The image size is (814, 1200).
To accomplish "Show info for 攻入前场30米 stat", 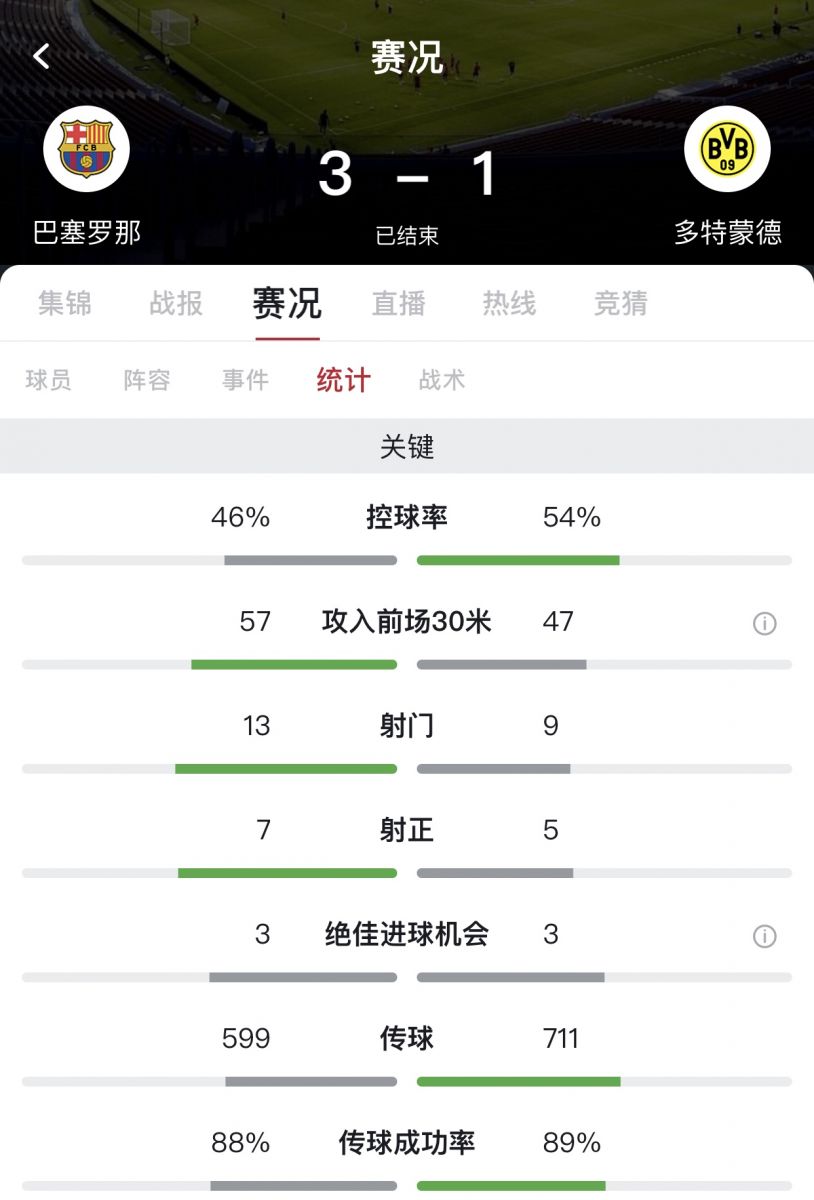I will [x=765, y=624].
